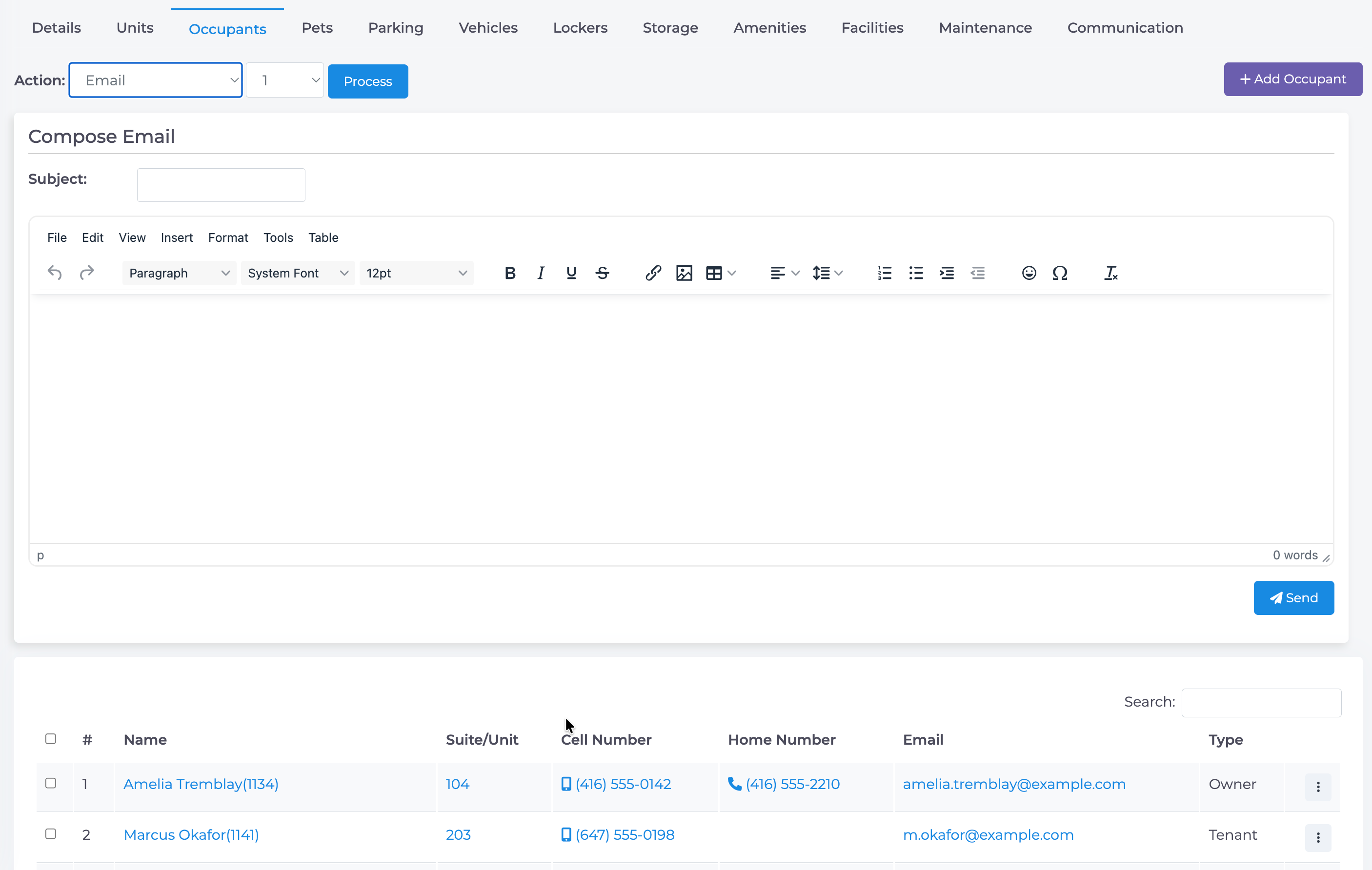Insert special character with omega icon
This screenshot has width=1372, height=870.
(x=1060, y=273)
